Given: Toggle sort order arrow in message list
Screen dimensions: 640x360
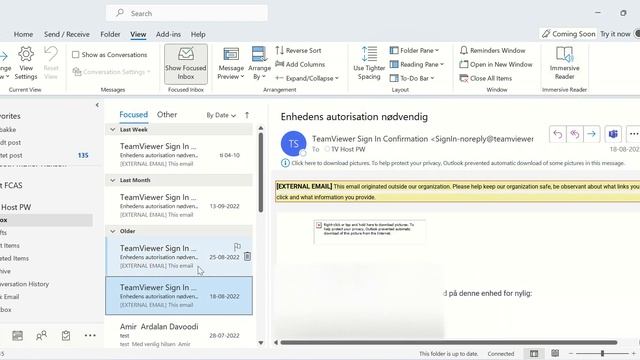Looking at the screenshot, I should pyautogui.click(x=247, y=115).
